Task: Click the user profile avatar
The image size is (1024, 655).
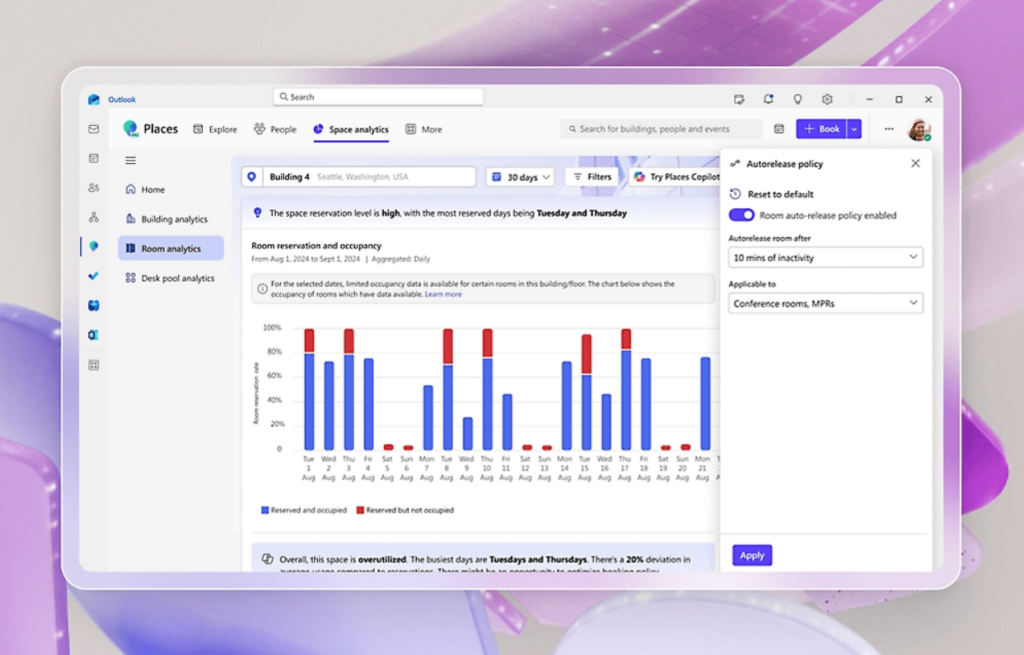Action: [919, 129]
